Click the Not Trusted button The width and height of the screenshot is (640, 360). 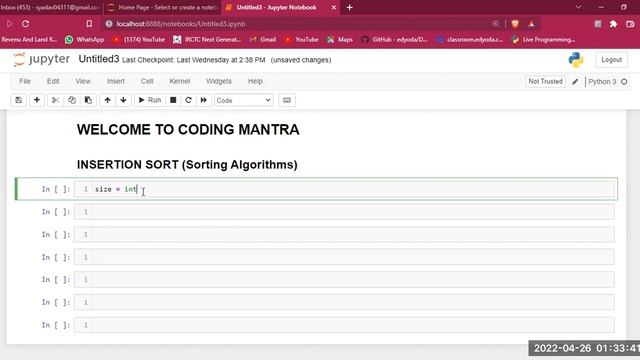click(545, 82)
